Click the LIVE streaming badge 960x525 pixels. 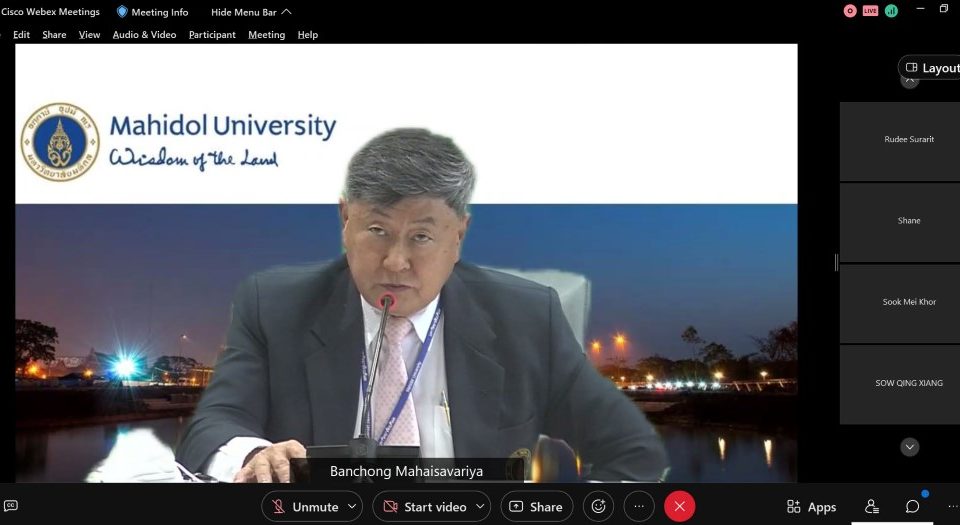click(x=870, y=11)
